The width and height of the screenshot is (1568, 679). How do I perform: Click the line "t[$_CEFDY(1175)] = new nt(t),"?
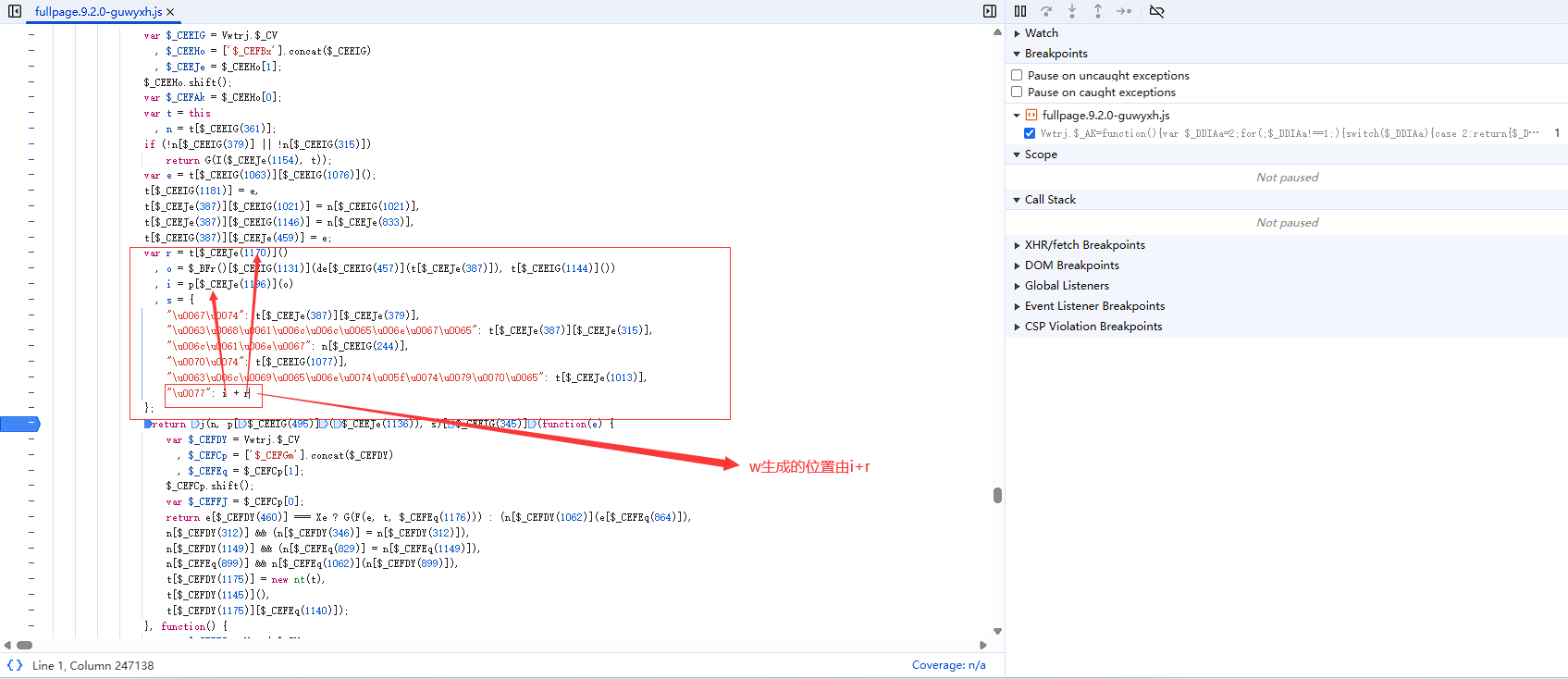pyautogui.click(x=246, y=579)
